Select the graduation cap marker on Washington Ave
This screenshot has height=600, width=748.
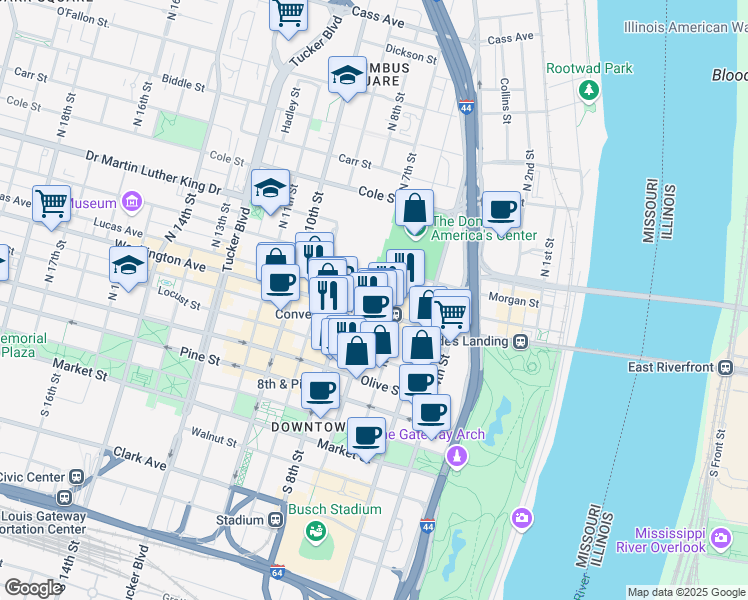128,268
